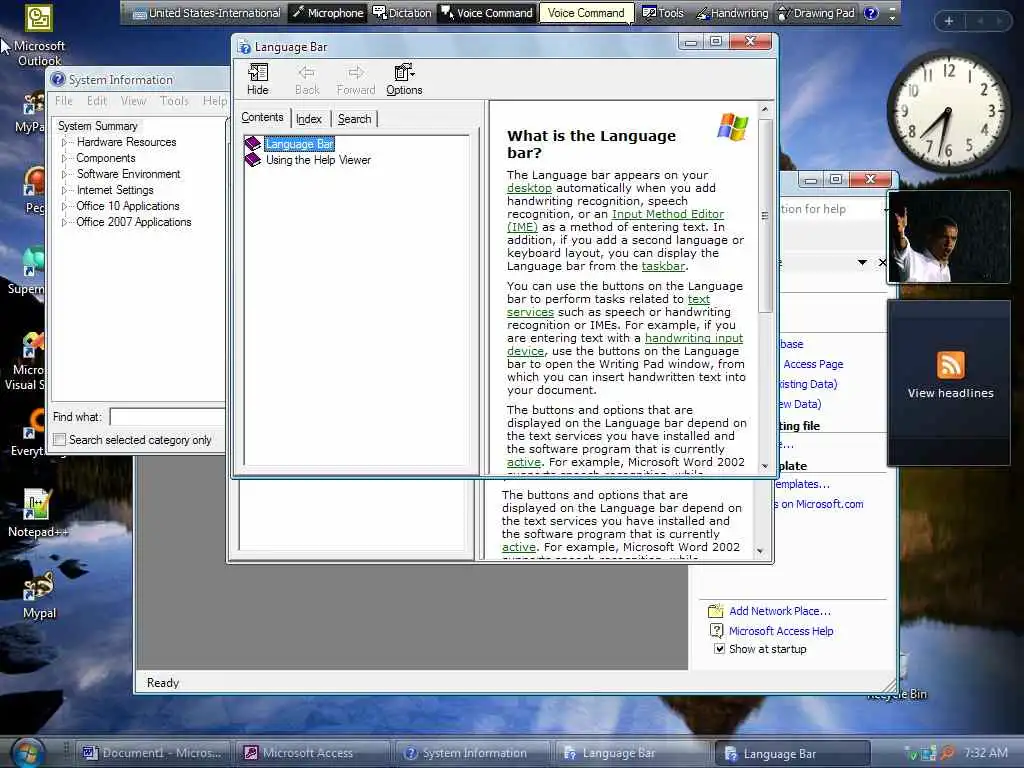Toggle Search selected category only checkbox
This screenshot has width=1024, height=768.
tap(59, 440)
